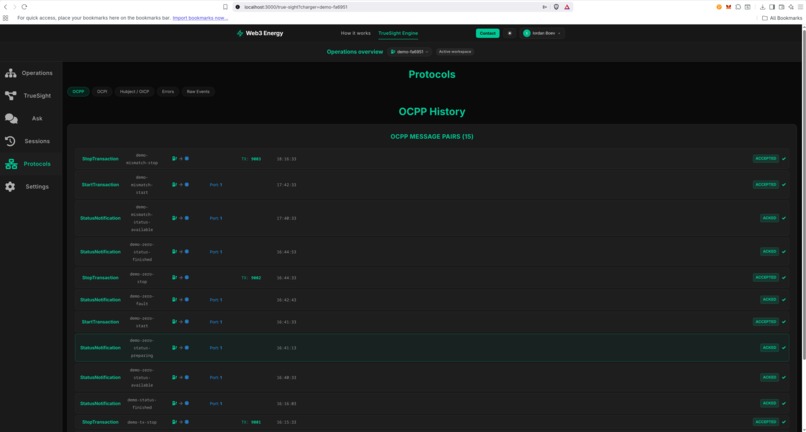Click the demo-zero-stop message ID
Viewport: 806px width, 432px height.
tap(142, 278)
